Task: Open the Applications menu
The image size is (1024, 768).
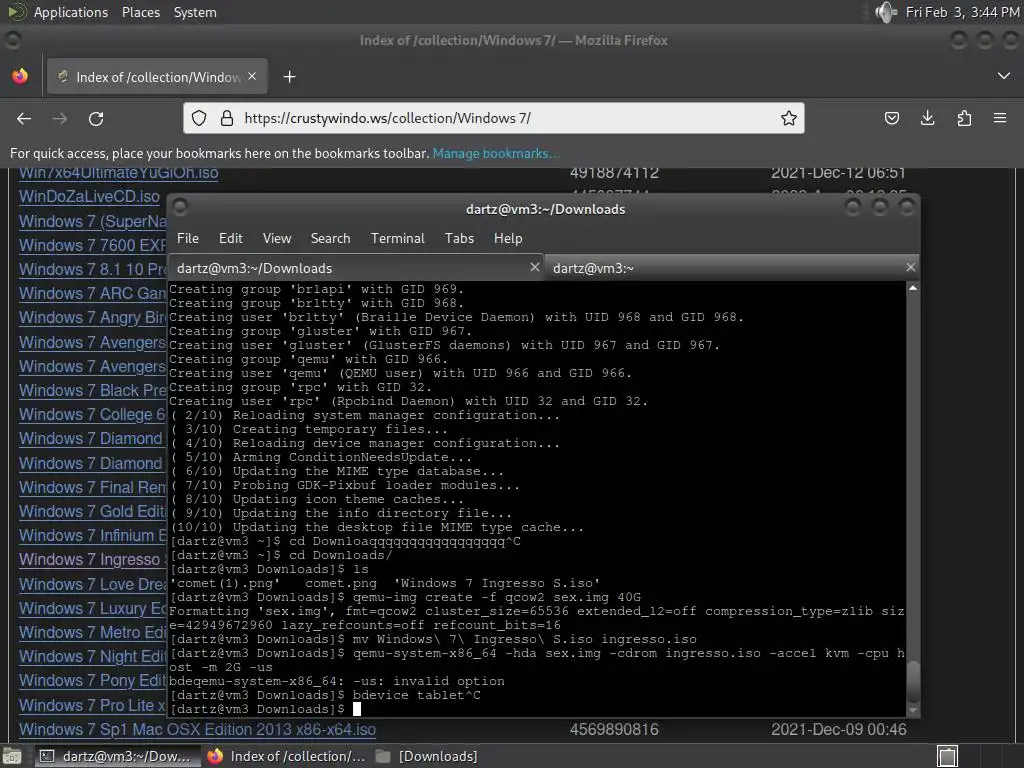Action: 71,12
